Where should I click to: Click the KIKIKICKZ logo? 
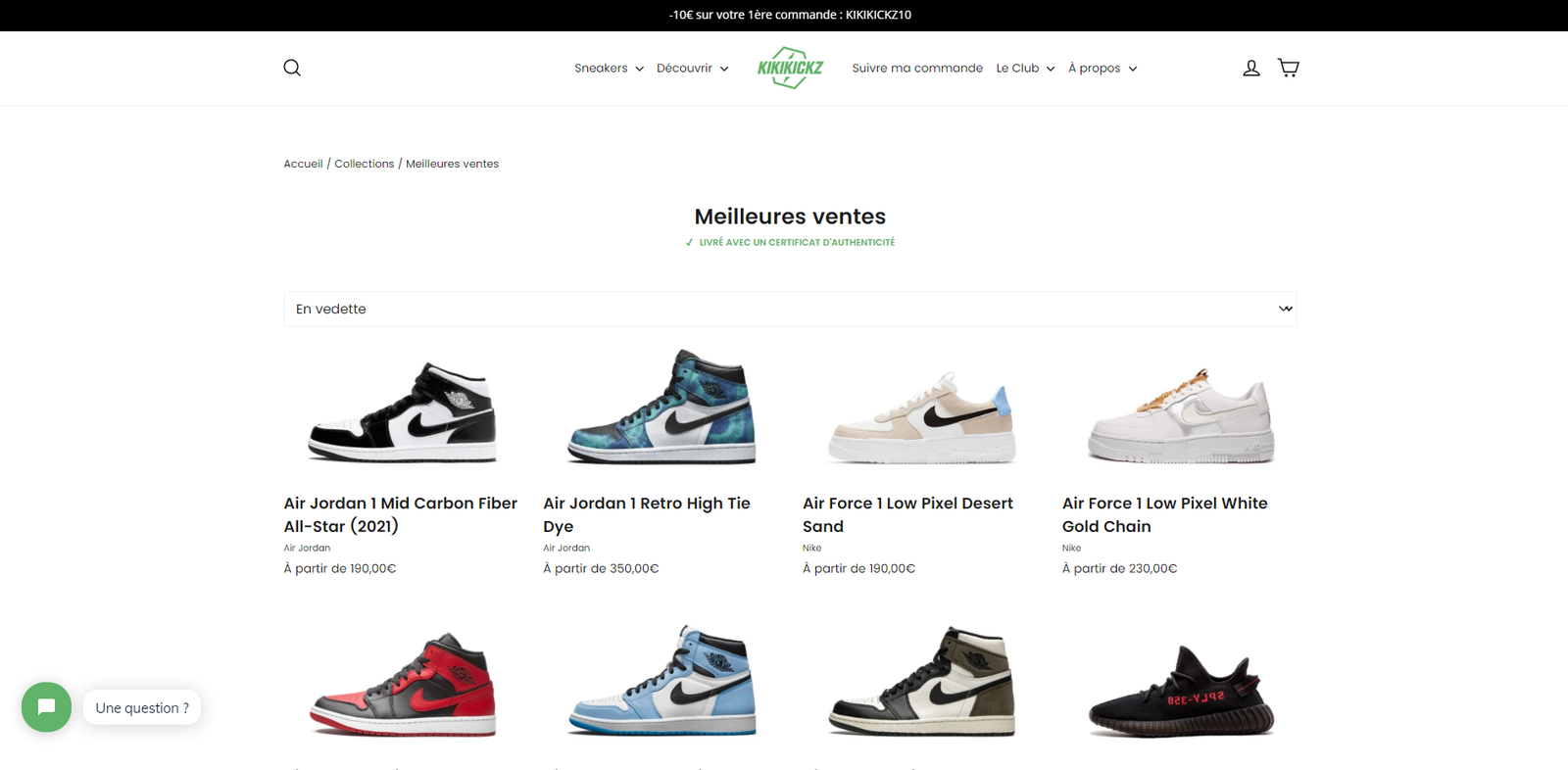click(790, 68)
